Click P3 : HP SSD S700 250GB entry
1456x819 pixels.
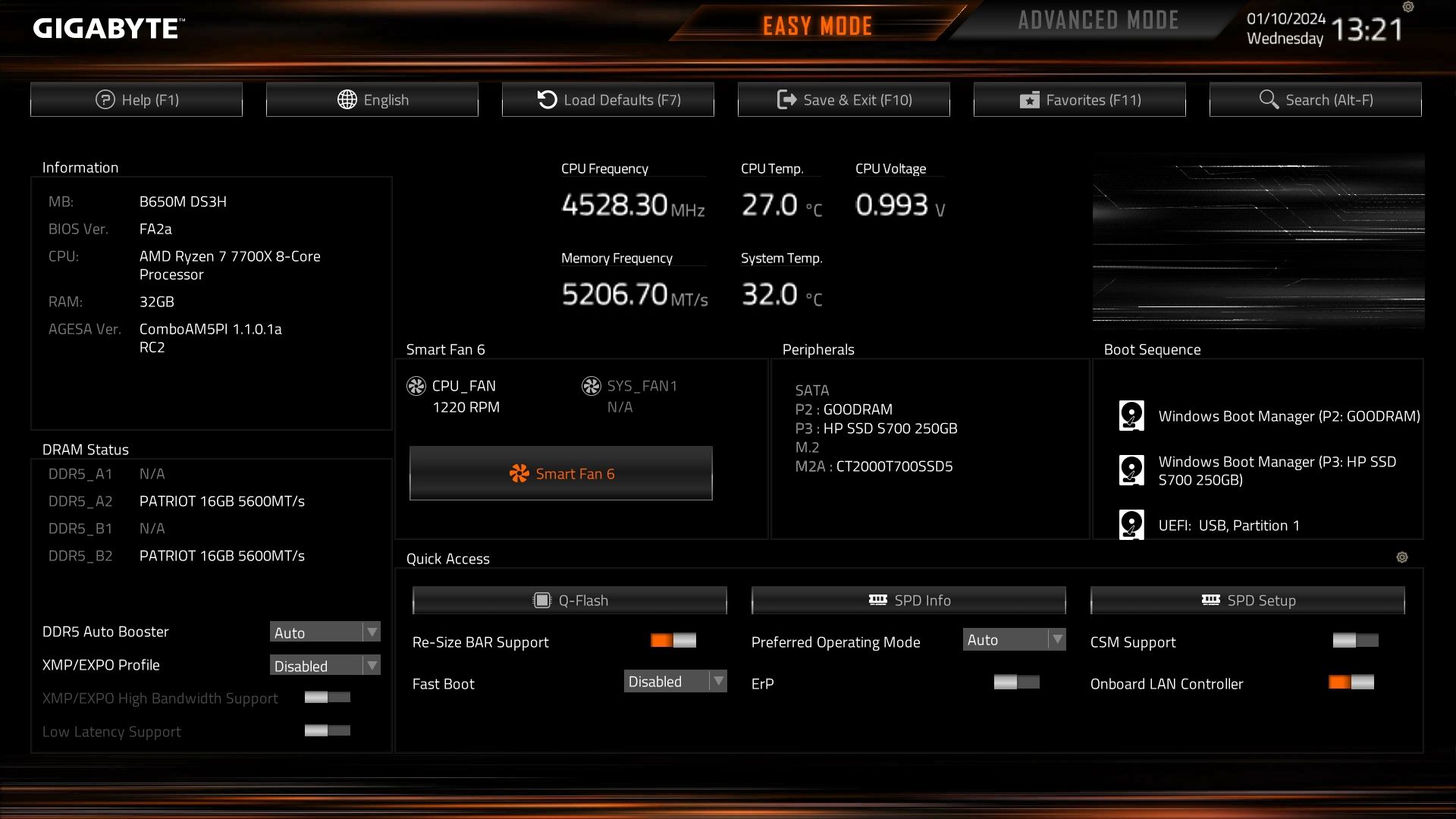(x=877, y=428)
